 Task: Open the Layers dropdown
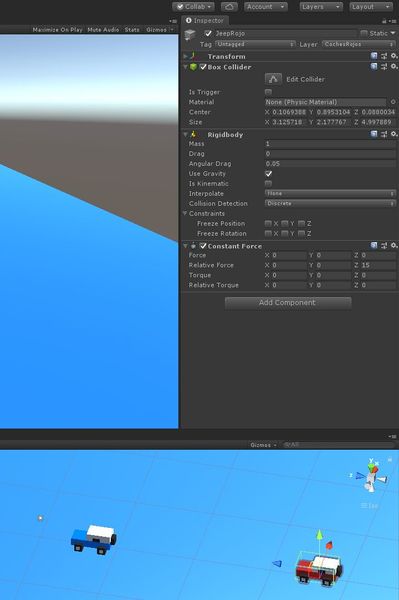[321, 7]
